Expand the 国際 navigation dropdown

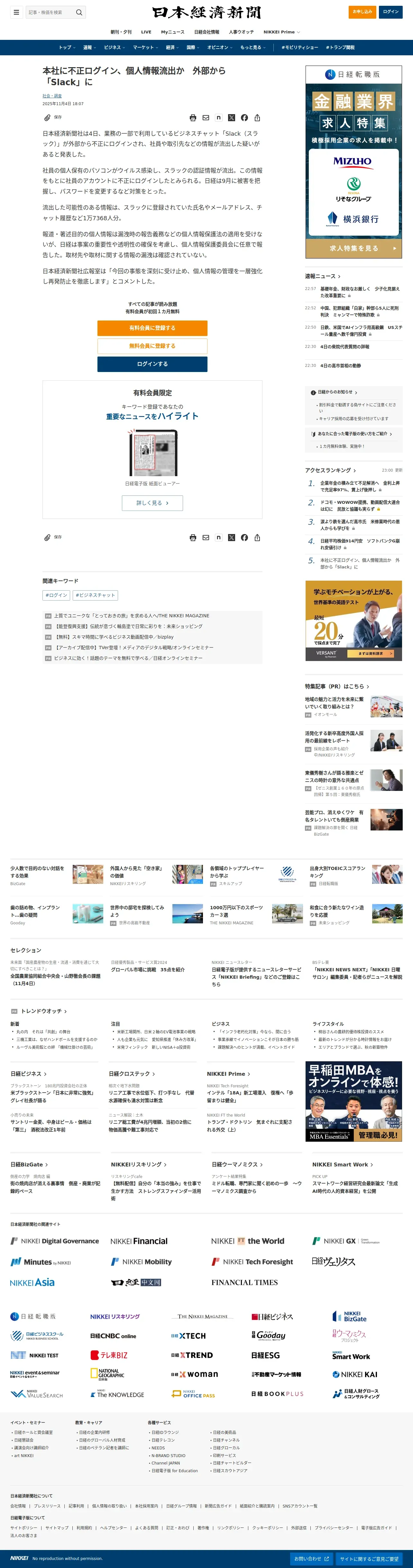click(192, 48)
